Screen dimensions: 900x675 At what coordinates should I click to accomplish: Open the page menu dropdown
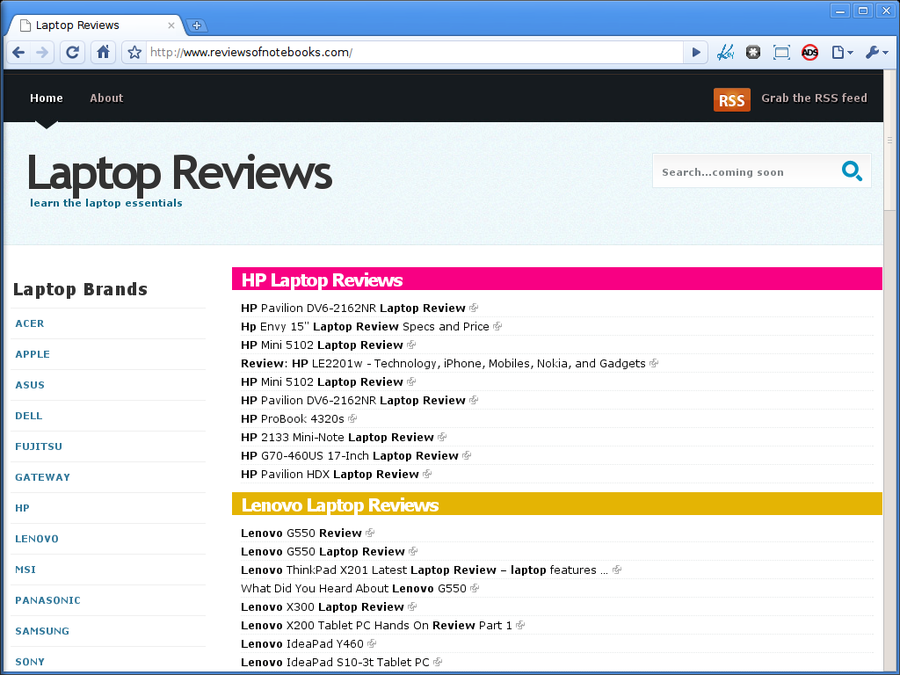(x=842, y=53)
